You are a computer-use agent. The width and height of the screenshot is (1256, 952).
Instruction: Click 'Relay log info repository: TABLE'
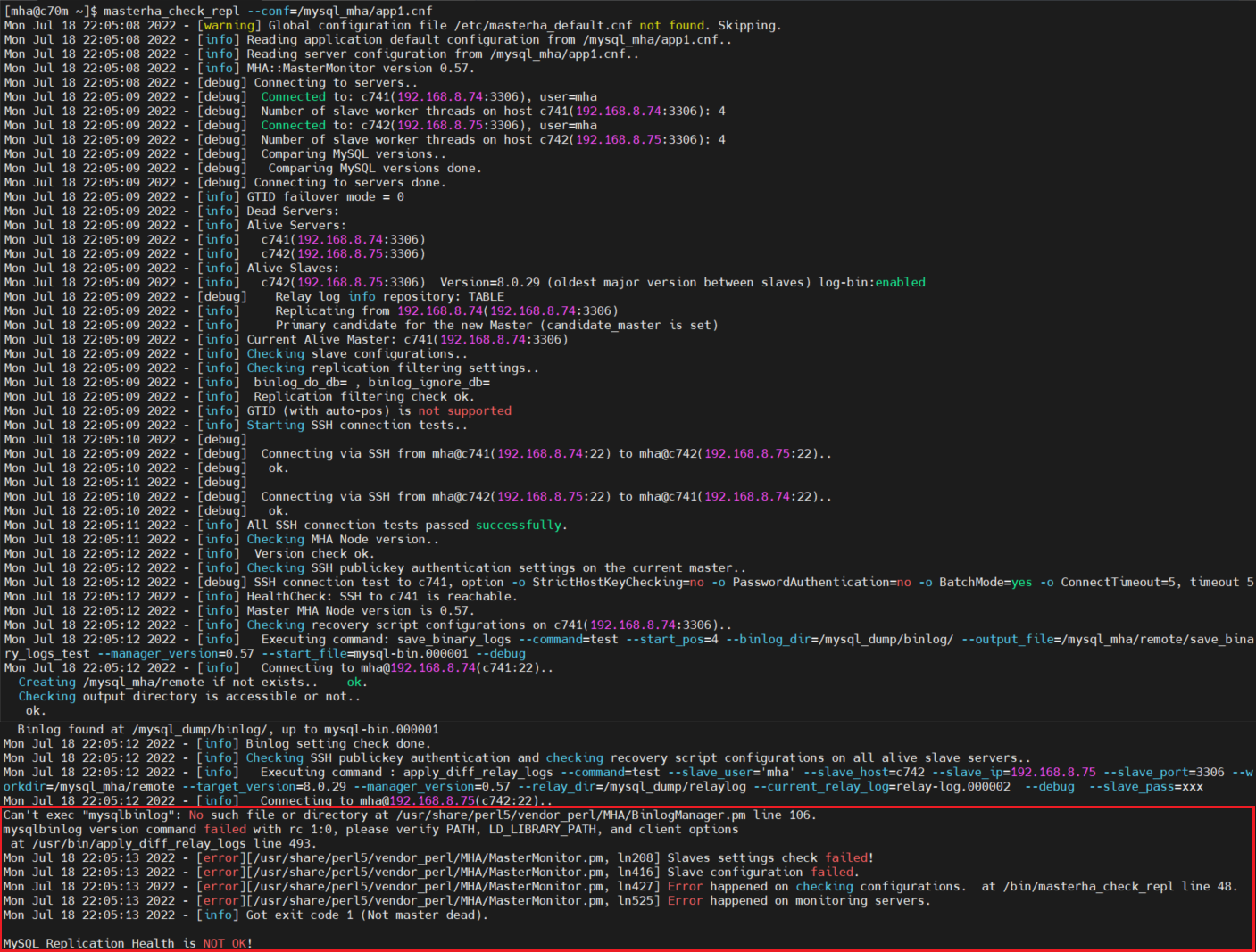point(389,296)
